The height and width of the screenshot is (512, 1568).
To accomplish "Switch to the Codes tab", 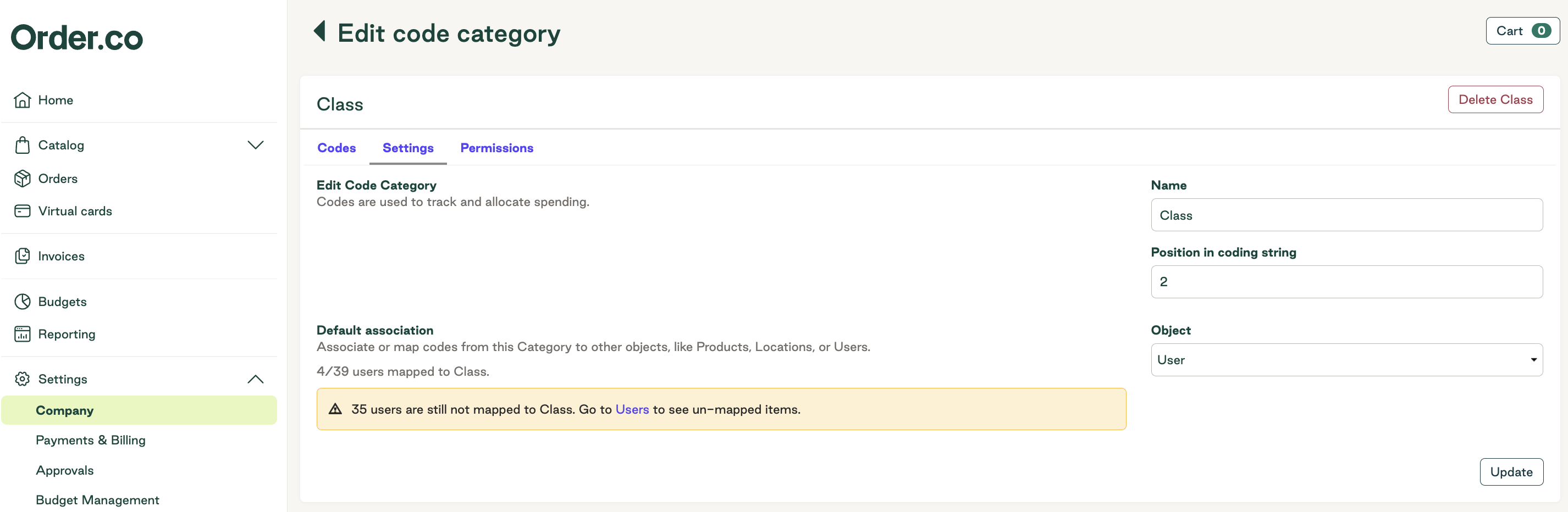I will (336, 148).
